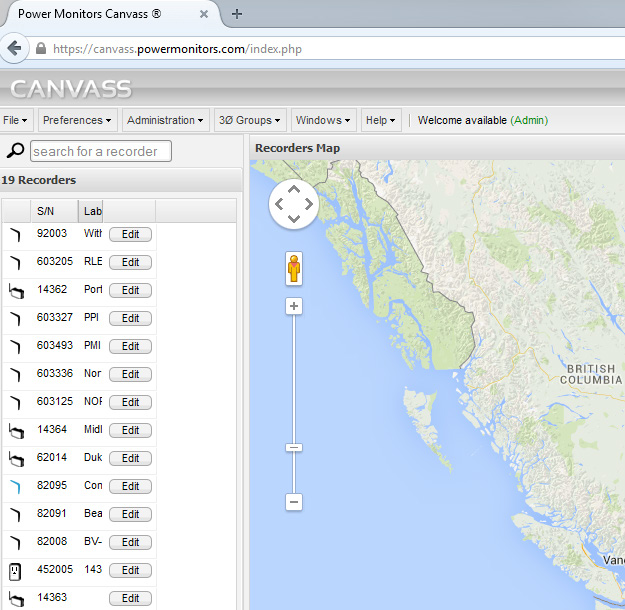The image size is (625, 610).
Task: Click the map zoom slider handle
Action: [x=294, y=447]
